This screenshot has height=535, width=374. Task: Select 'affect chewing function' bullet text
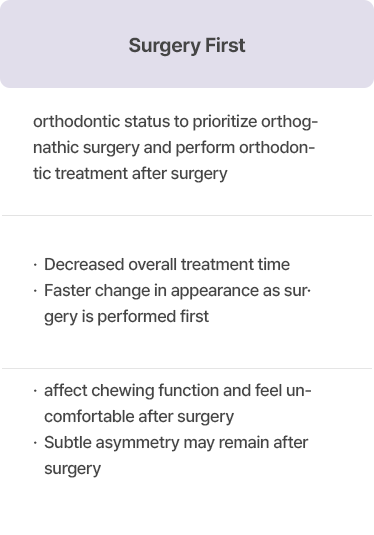(177, 391)
